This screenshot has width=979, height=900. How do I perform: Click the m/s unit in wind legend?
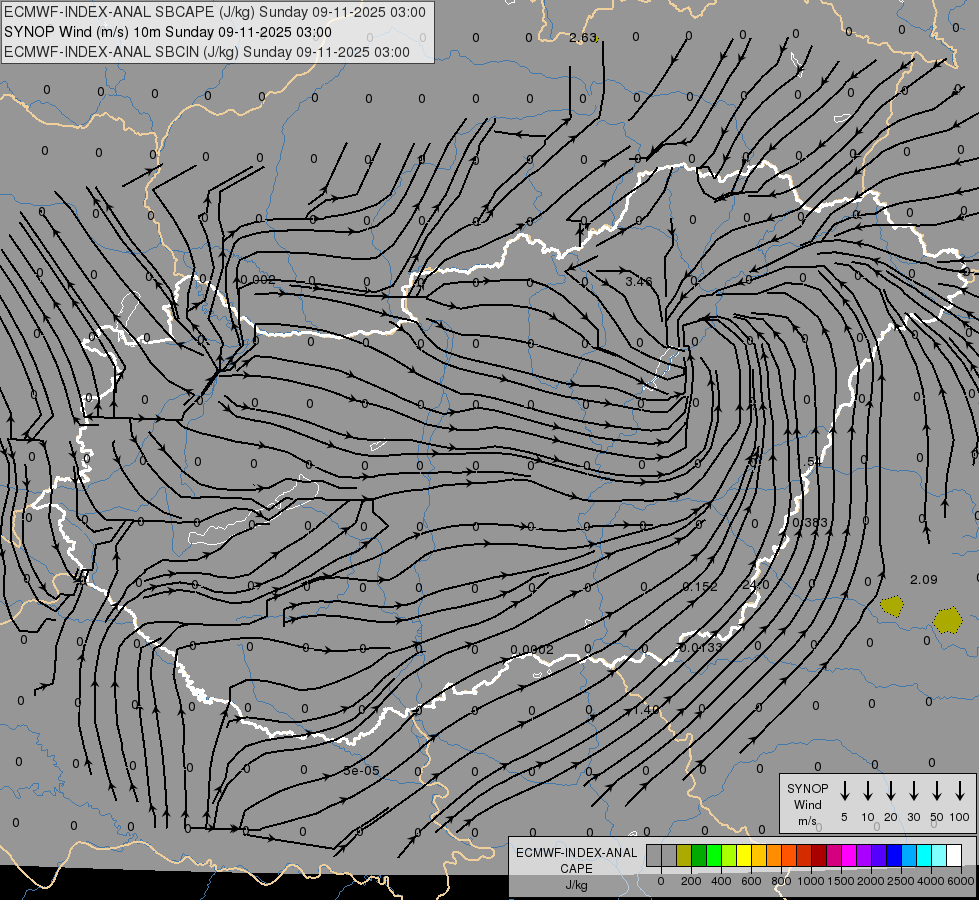click(x=807, y=821)
